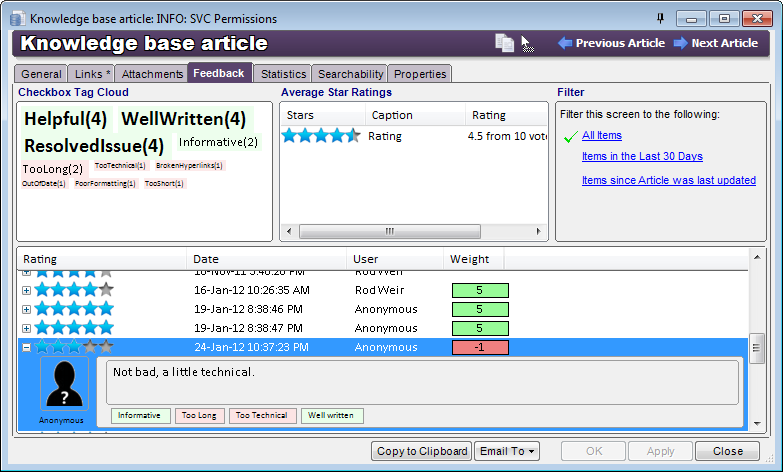Image resolution: width=783 pixels, height=472 pixels.
Task: Sort by the Weight column header
Action: [474, 259]
